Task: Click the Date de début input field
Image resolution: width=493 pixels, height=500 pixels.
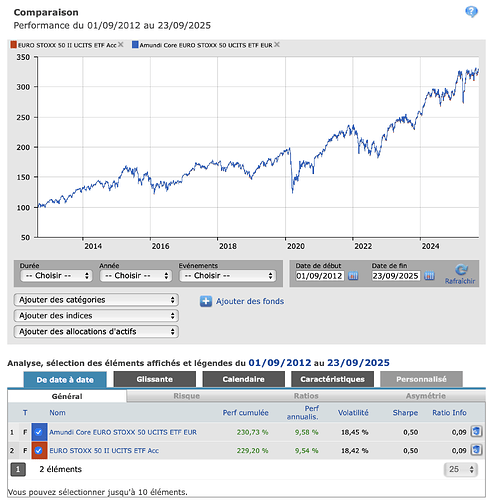Action: point(320,276)
